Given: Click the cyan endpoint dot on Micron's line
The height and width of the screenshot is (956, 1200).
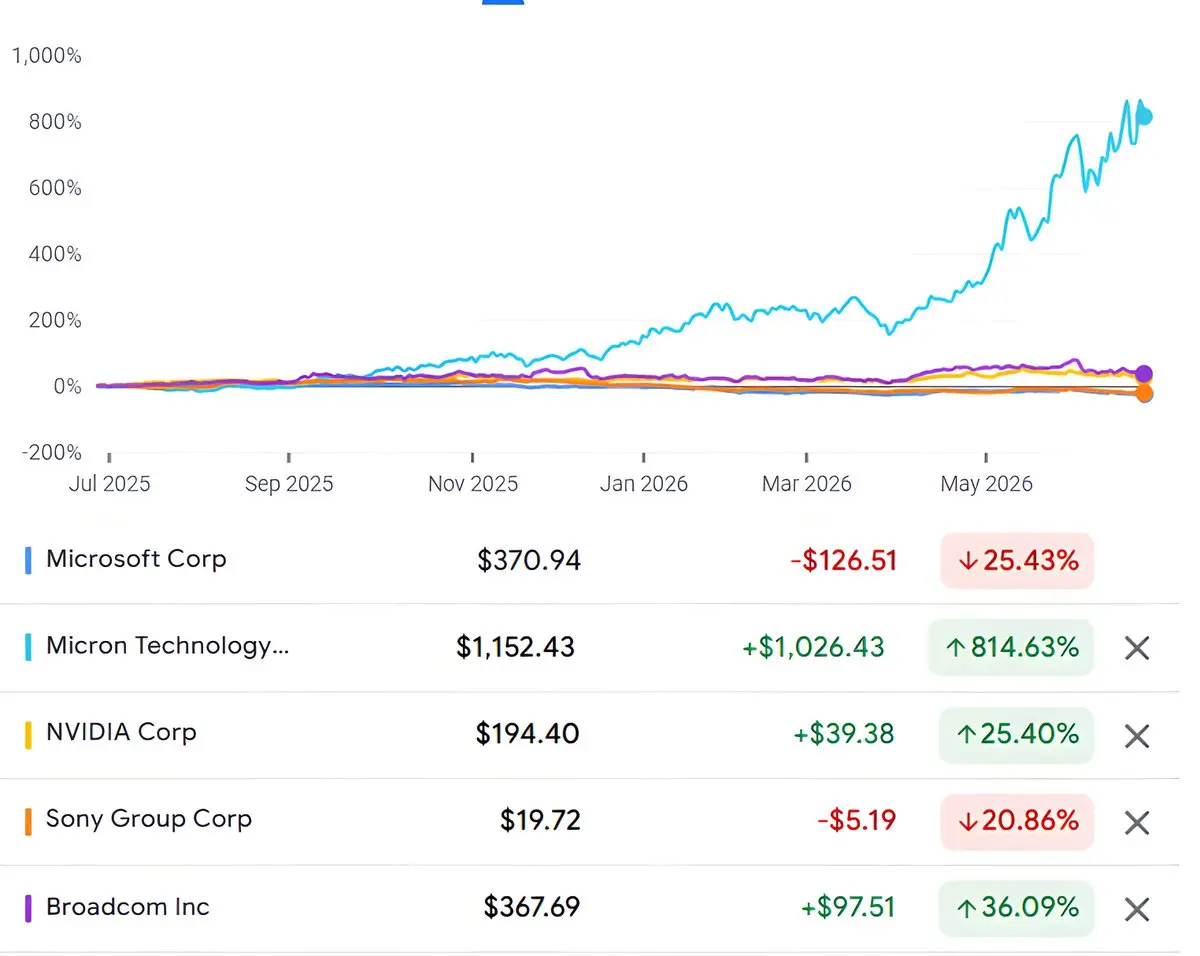Looking at the screenshot, I should pyautogui.click(x=1145, y=116).
